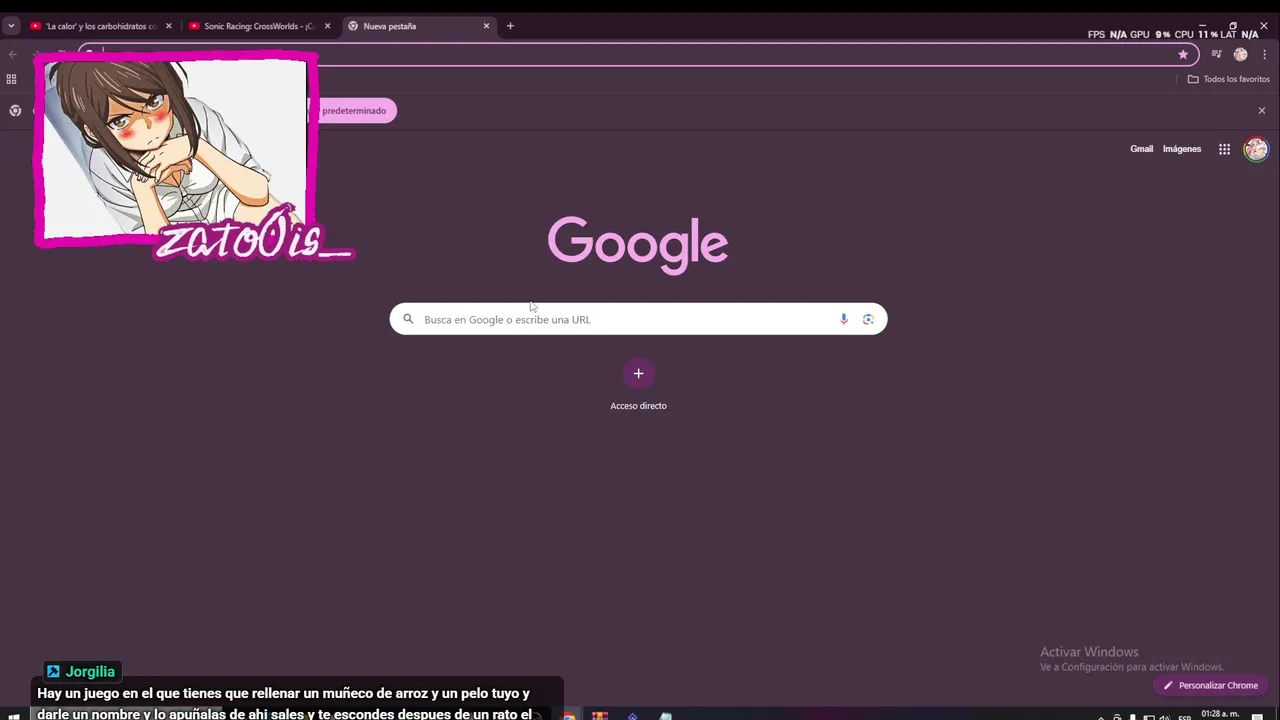Open Imágenes link

pos(1182,149)
